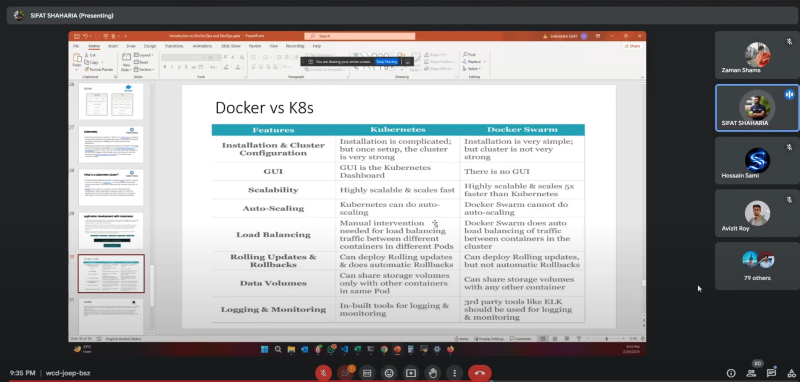Open the Section dropdown in Slides group
The width and height of the screenshot is (800, 382).
tap(144, 69)
